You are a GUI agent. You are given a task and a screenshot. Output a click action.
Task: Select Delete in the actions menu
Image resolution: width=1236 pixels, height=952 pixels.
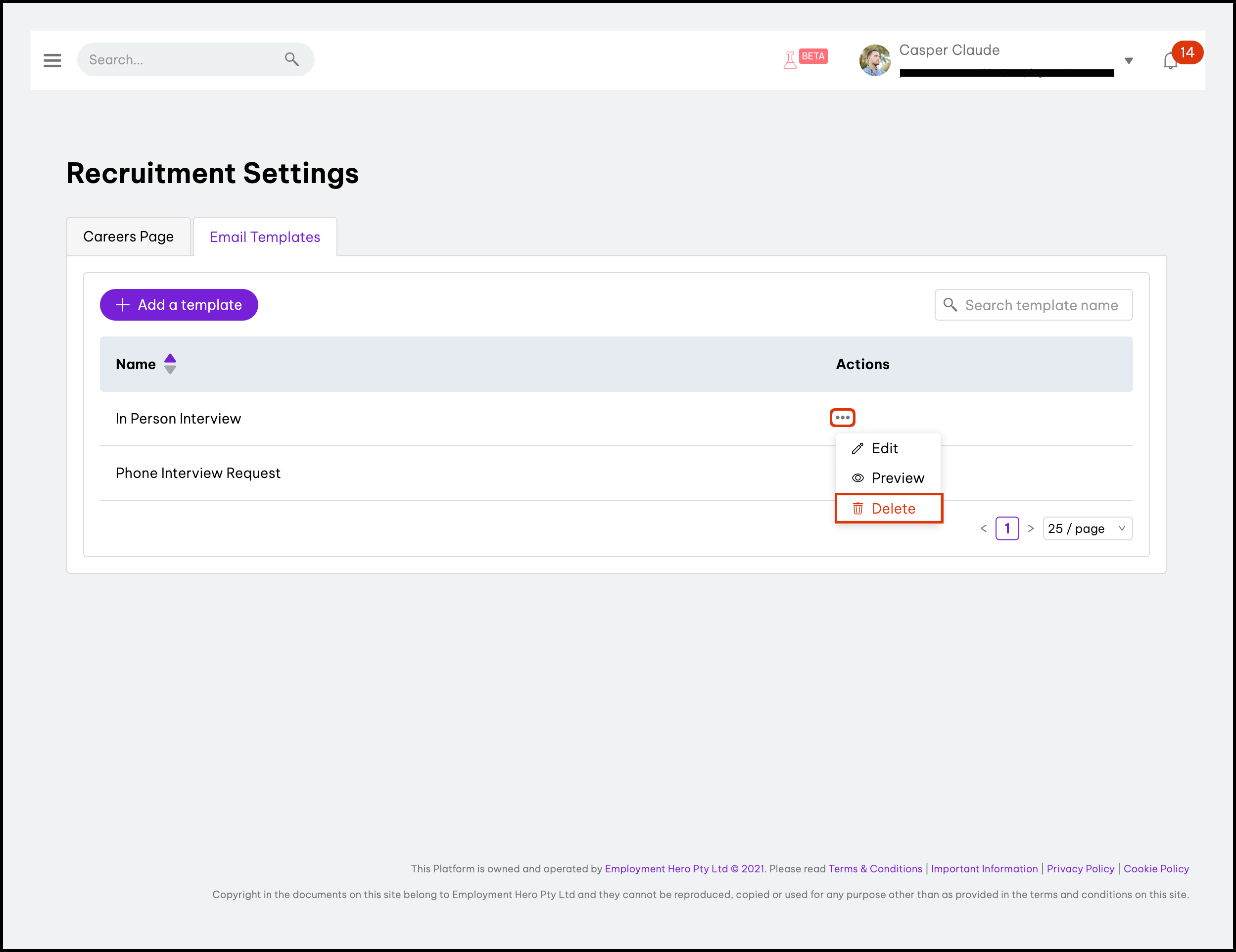(x=893, y=508)
